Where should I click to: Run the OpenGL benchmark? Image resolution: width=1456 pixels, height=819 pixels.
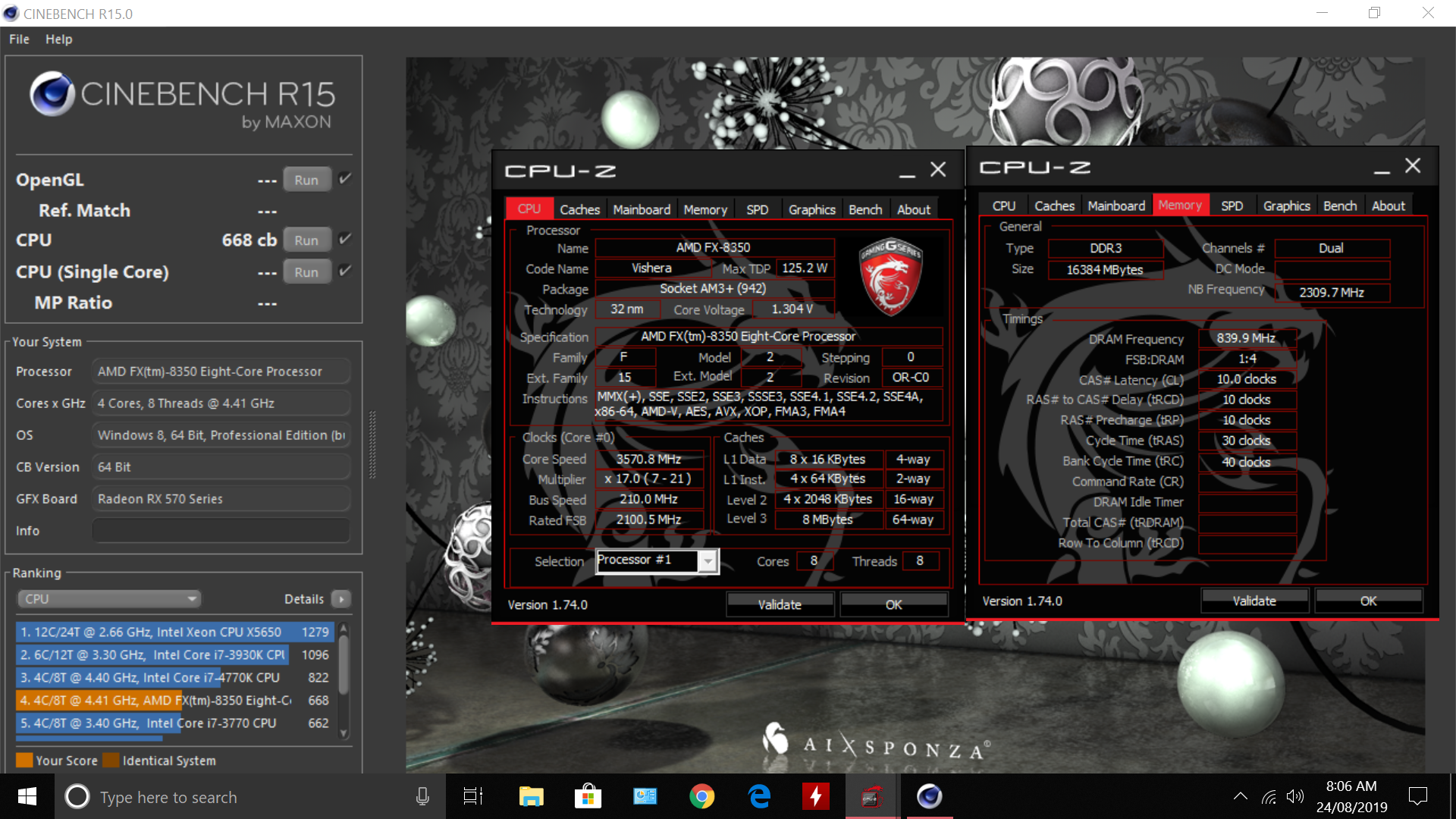tap(306, 180)
